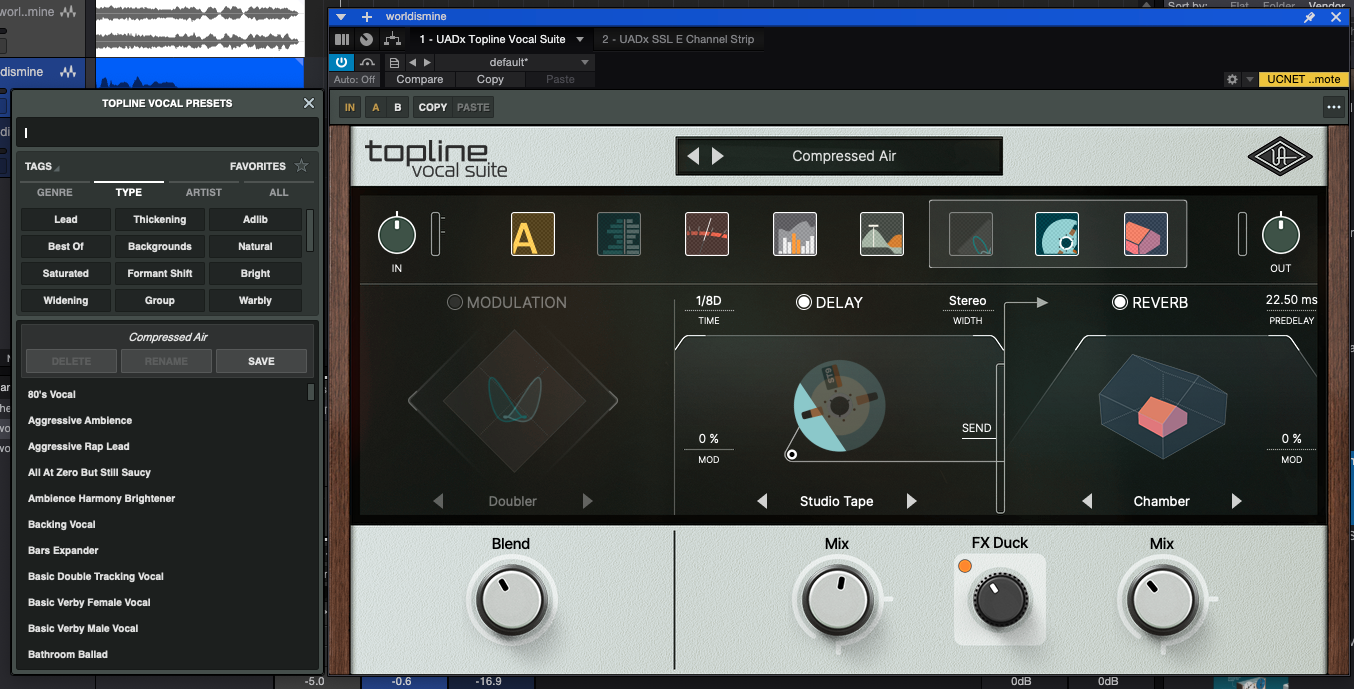Open the plugin window dropdown triangle
This screenshot has height=689, width=1354.
(x=342, y=17)
